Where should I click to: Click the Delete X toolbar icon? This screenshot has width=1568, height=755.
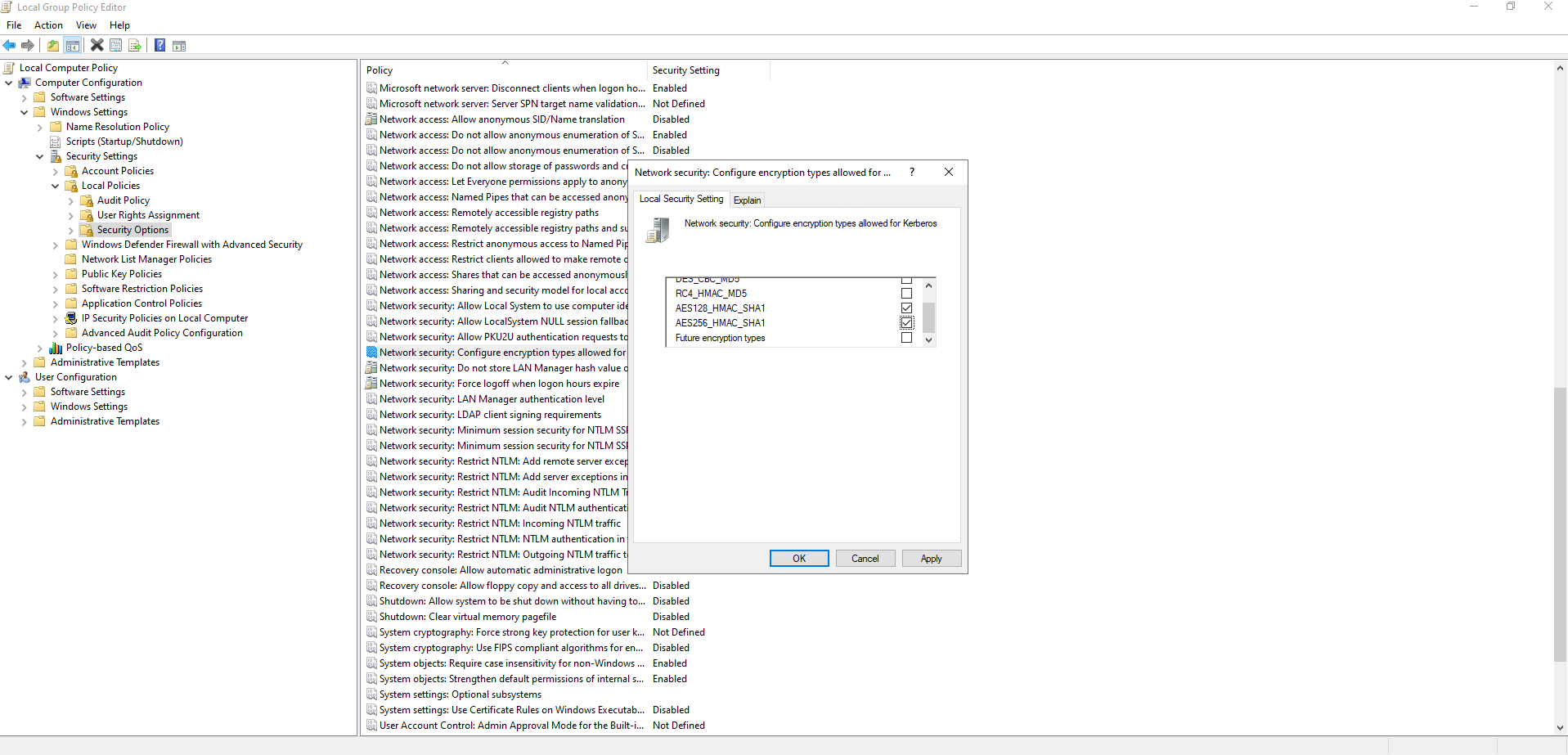[97, 46]
